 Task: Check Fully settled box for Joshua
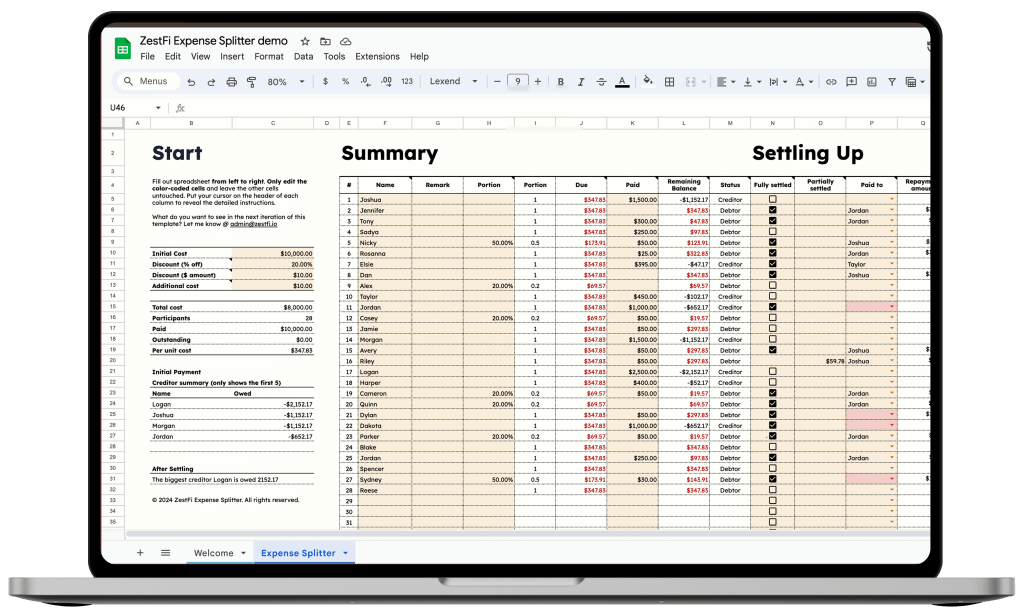point(772,200)
